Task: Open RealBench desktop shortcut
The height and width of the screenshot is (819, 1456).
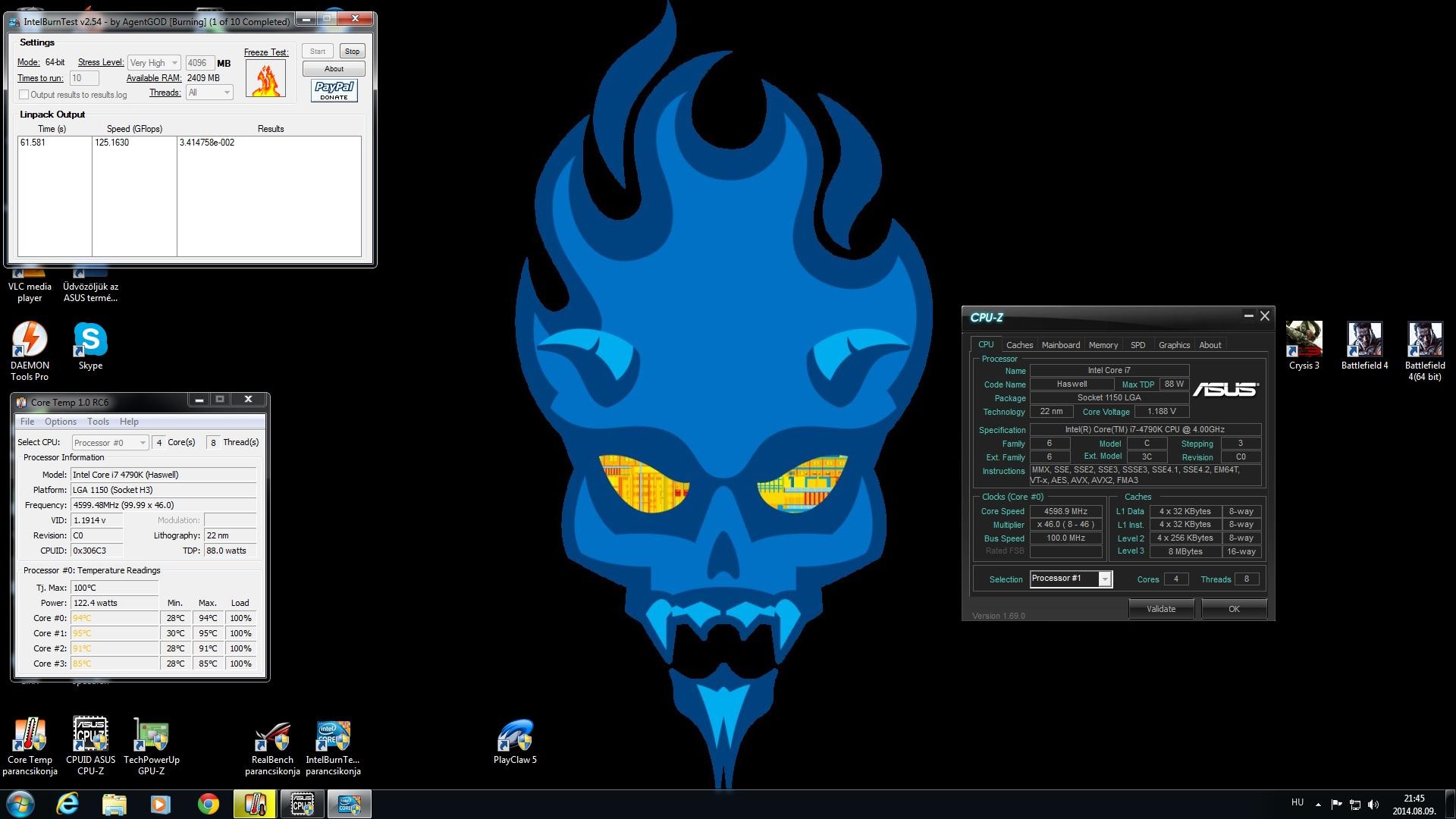Action: coord(272,737)
